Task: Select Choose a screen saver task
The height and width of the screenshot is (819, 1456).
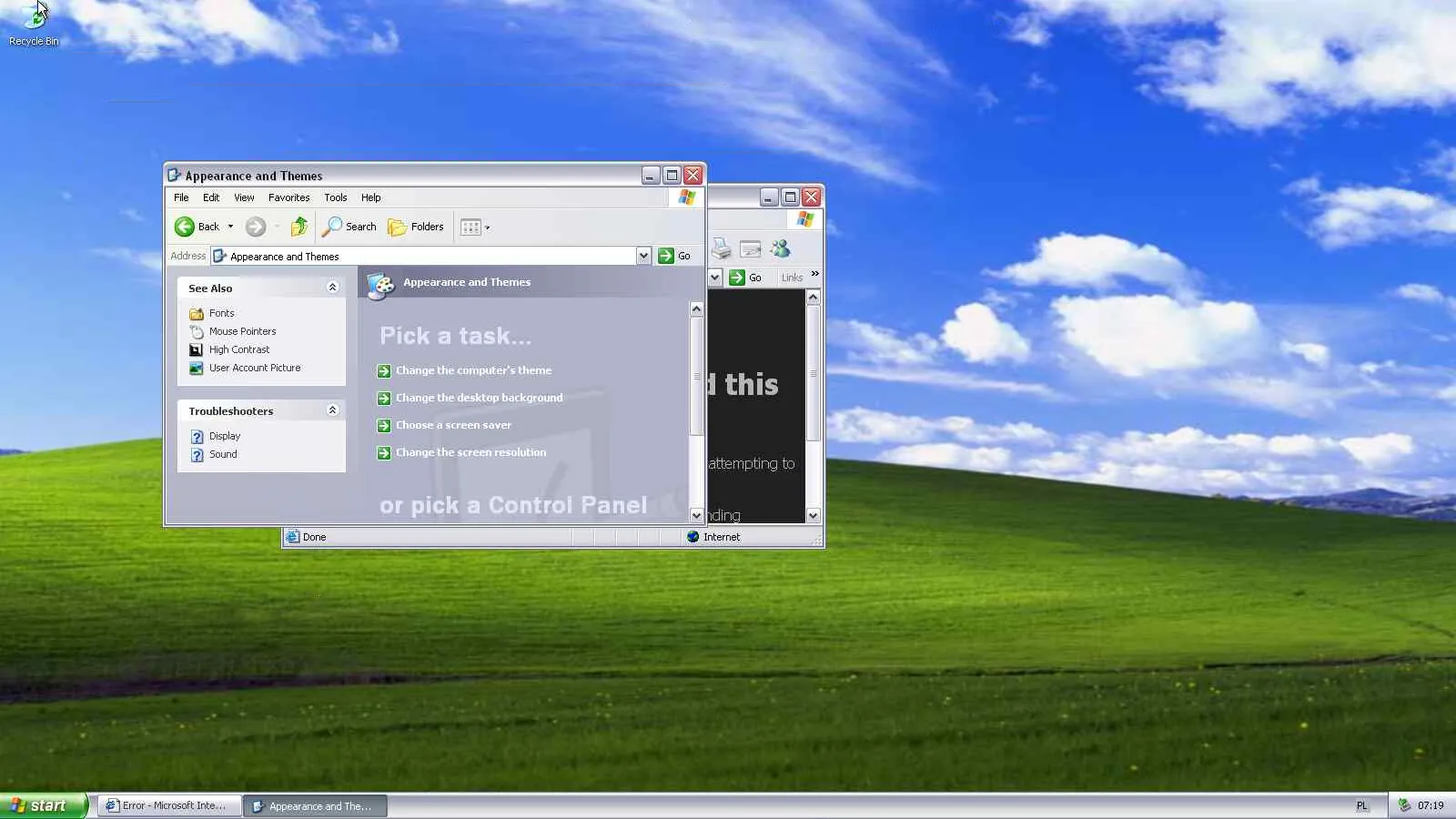Action: click(x=453, y=425)
